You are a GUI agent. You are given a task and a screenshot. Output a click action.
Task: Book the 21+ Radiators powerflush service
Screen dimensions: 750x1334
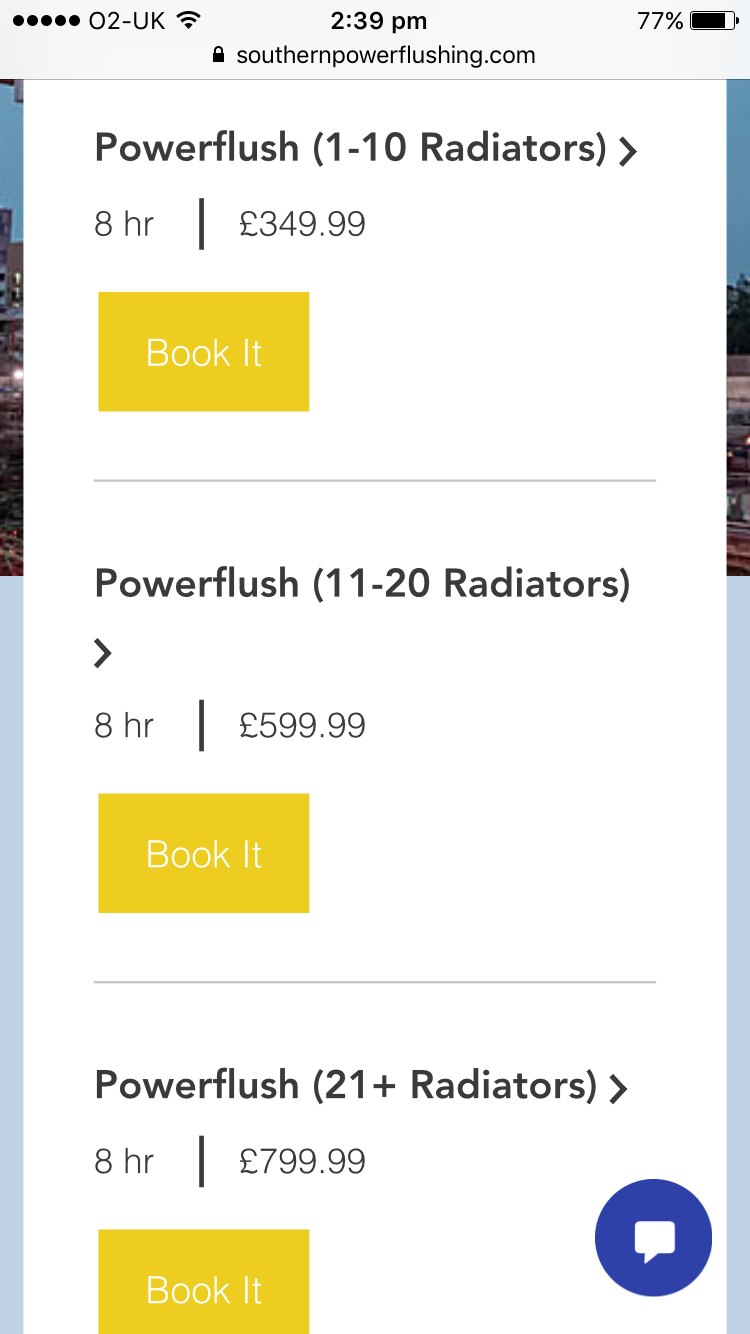coord(204,1282)
